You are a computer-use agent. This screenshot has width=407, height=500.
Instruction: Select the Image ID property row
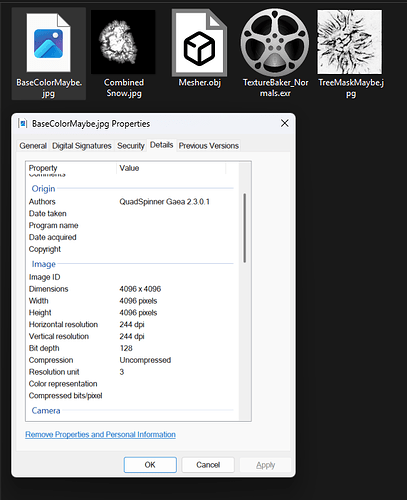pyautogui.click(x=132, y=277)
